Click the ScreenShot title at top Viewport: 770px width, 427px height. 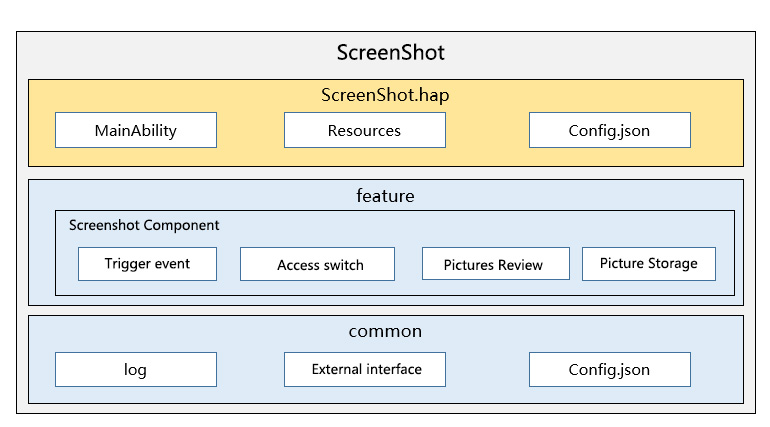pyautogui.click(x=385, y=53)
